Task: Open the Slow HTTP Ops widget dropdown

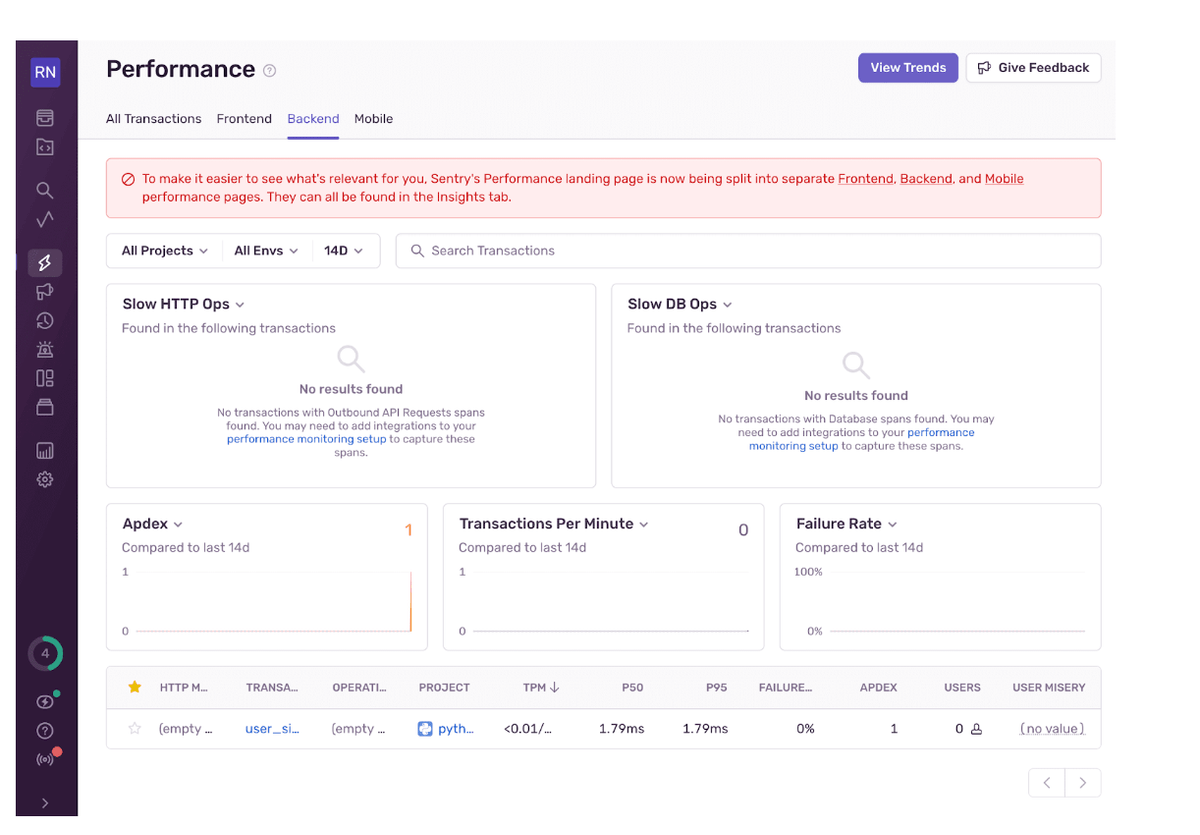Action: click(184, 304)
